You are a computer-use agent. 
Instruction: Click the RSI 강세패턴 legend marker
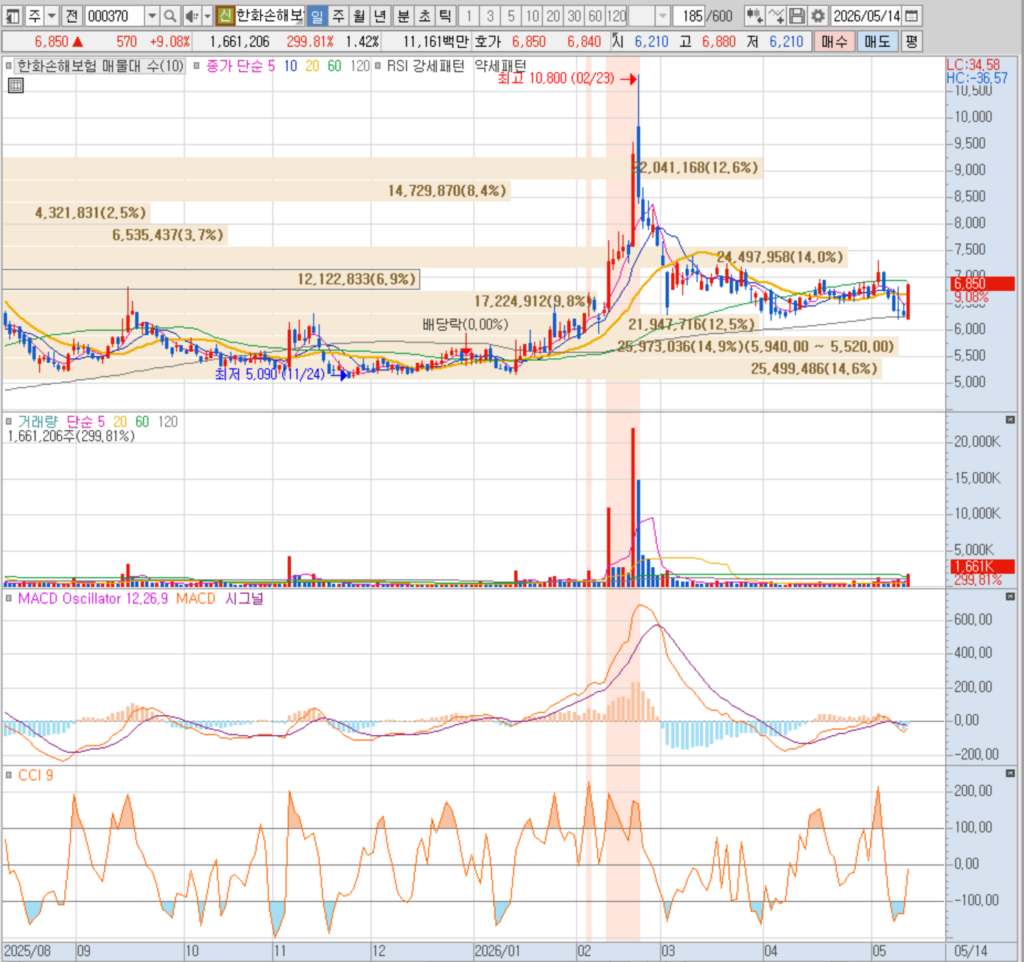pos(377,65)
